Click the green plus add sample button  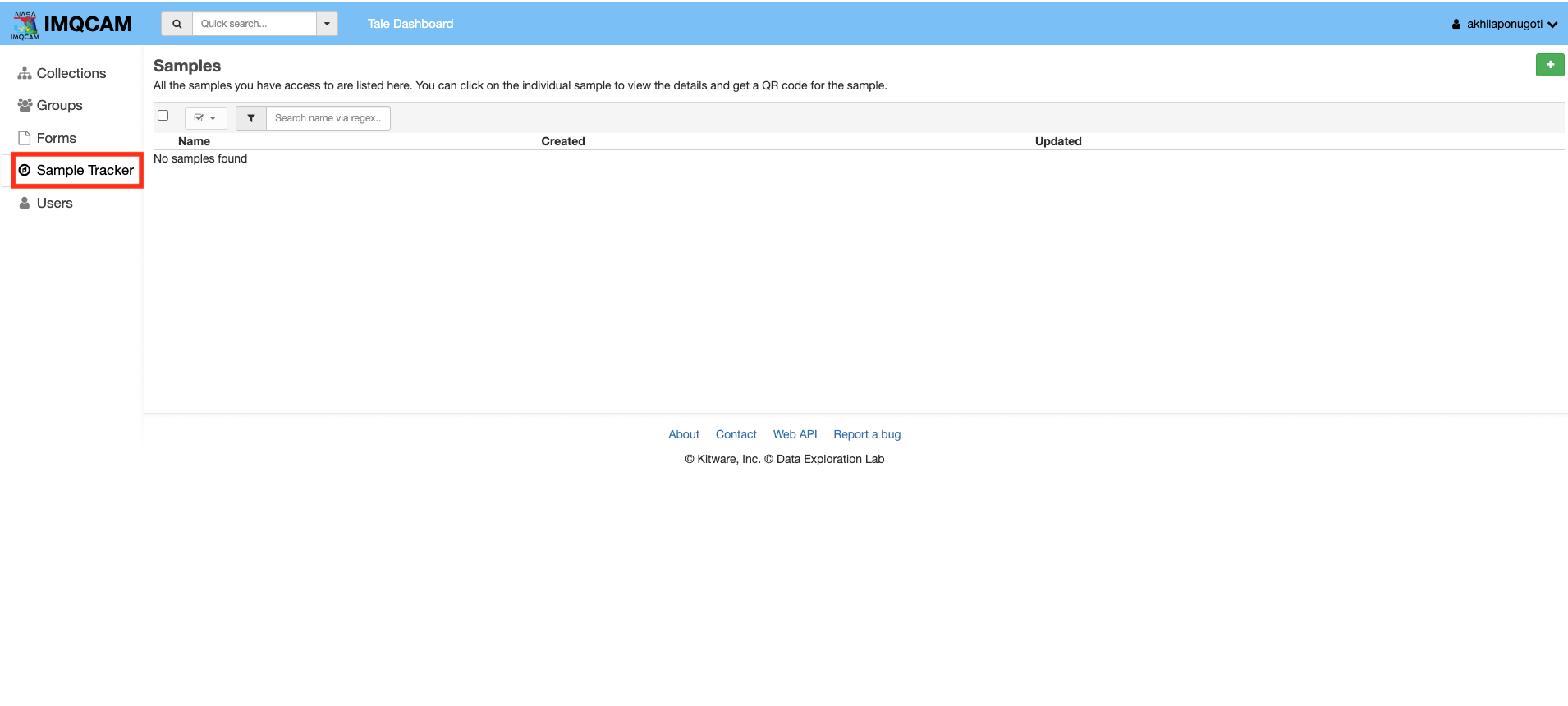[1550, 65]
